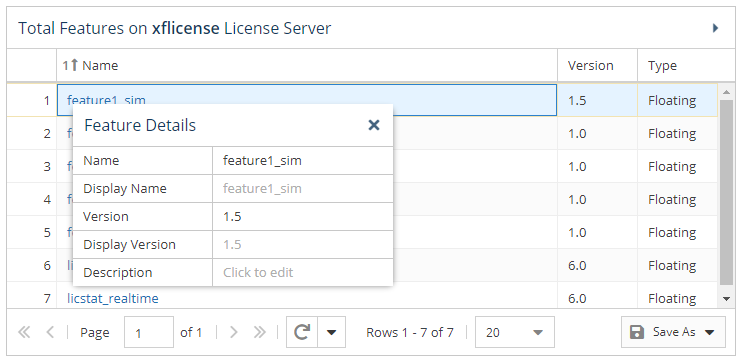
Task: Refresh the features grid
Action: coord(302,332)
